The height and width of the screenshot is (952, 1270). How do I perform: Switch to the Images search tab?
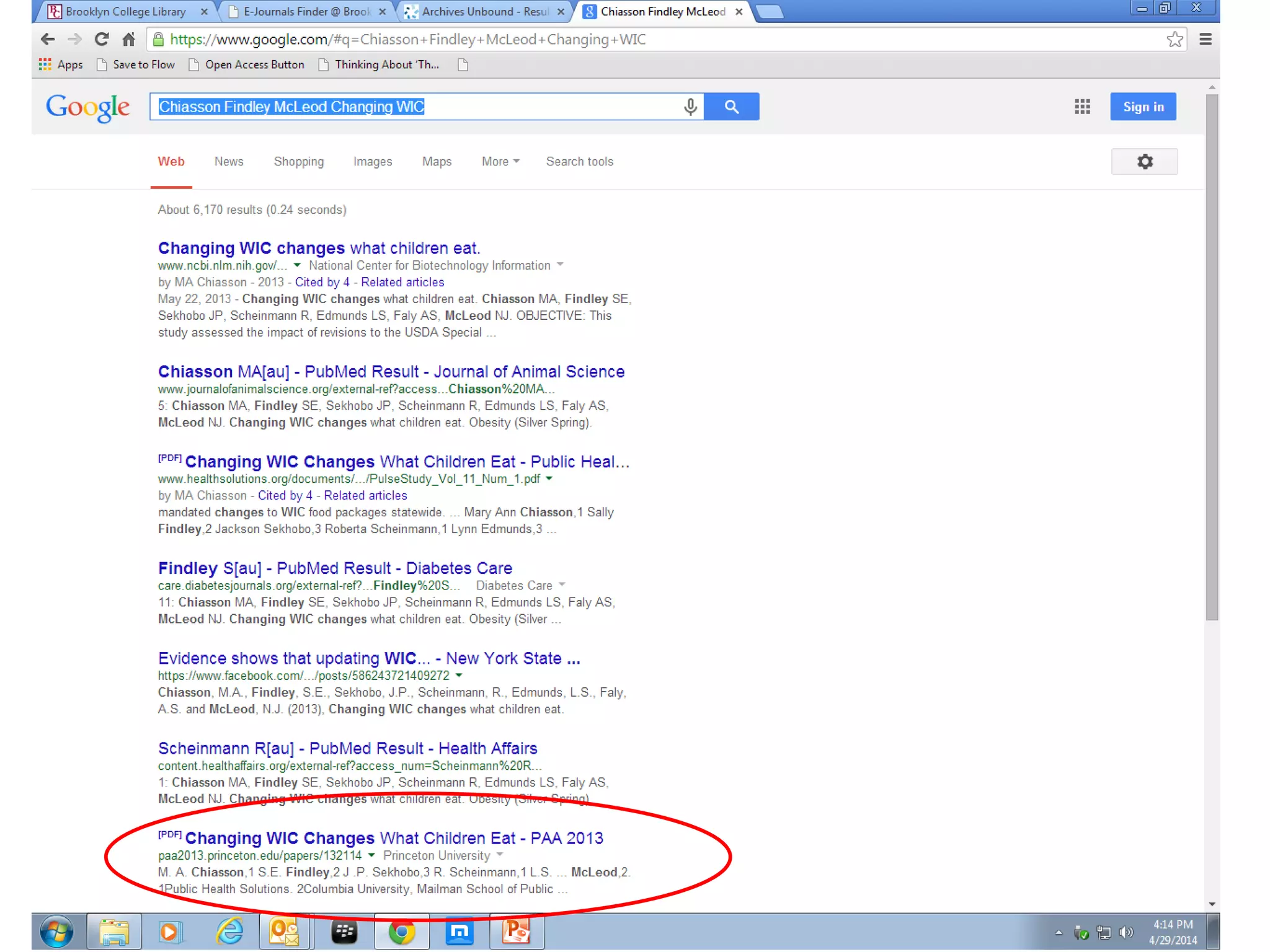tap(372, 162)
